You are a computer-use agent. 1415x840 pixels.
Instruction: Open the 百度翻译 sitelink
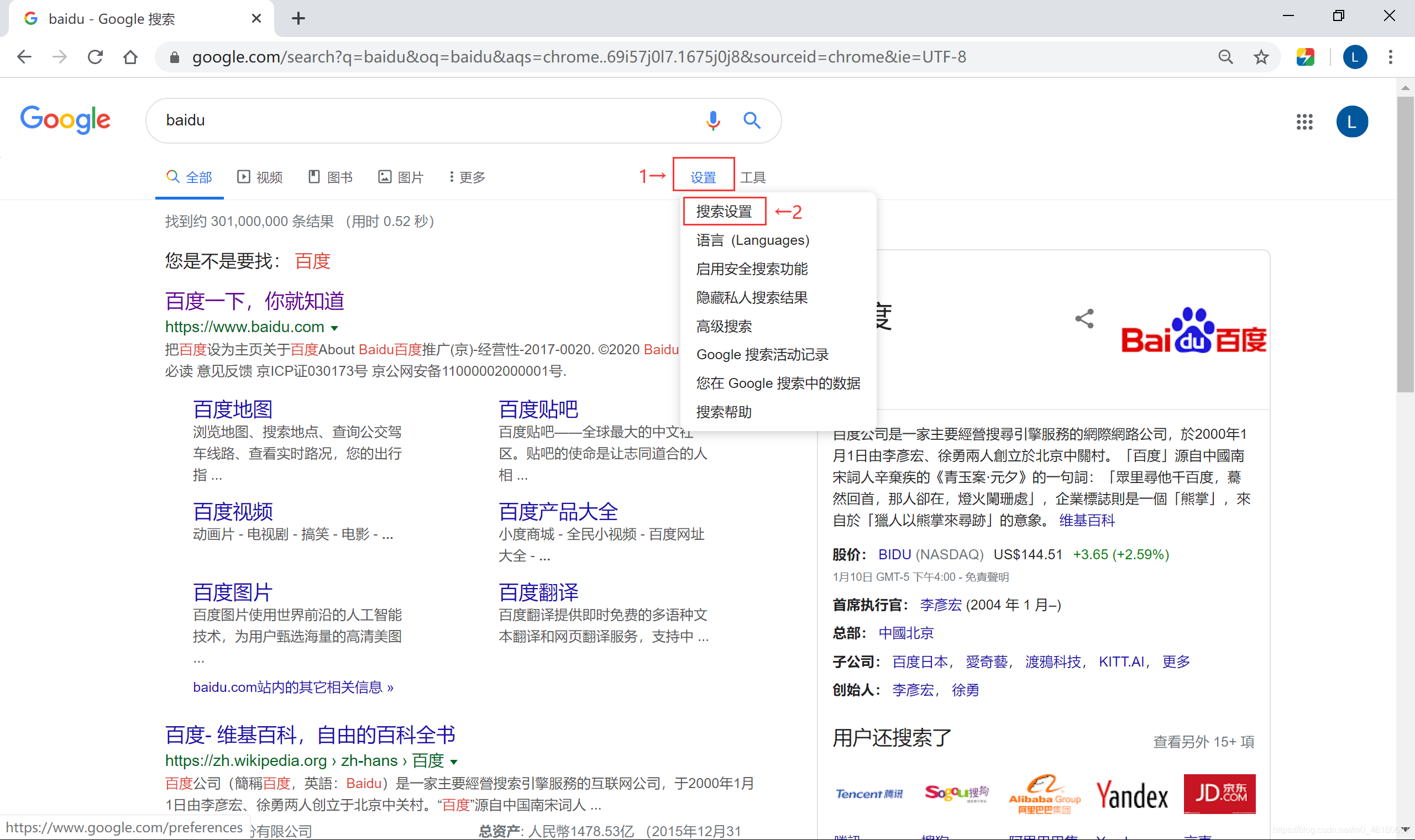(x=538, y=592)
